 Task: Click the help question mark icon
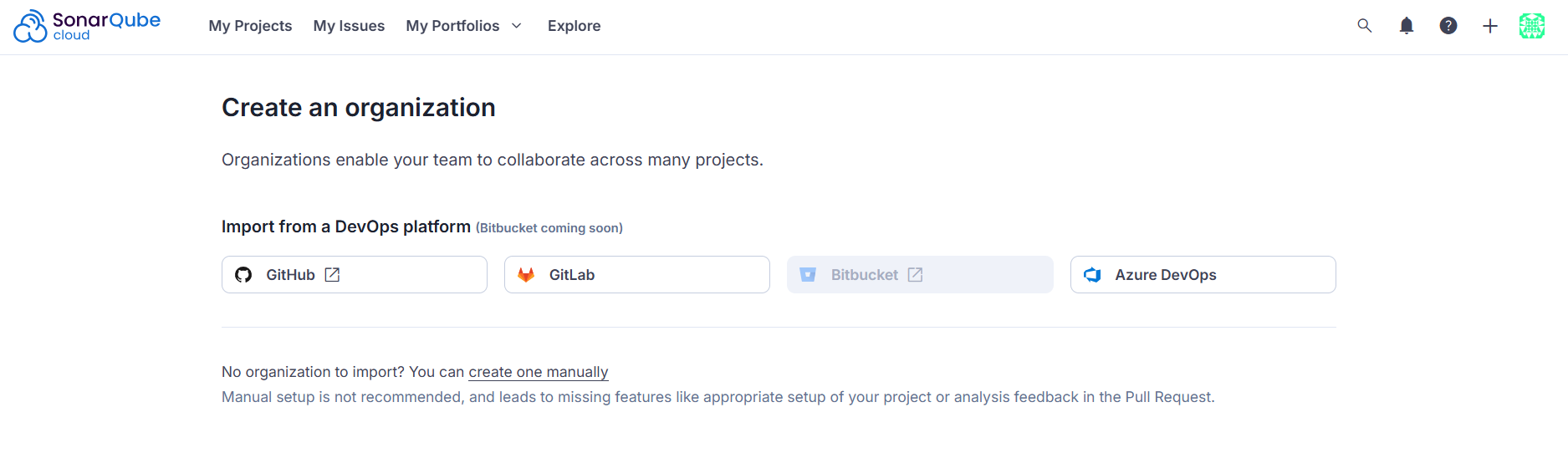pyautogui.click(x=1448, y=26)
